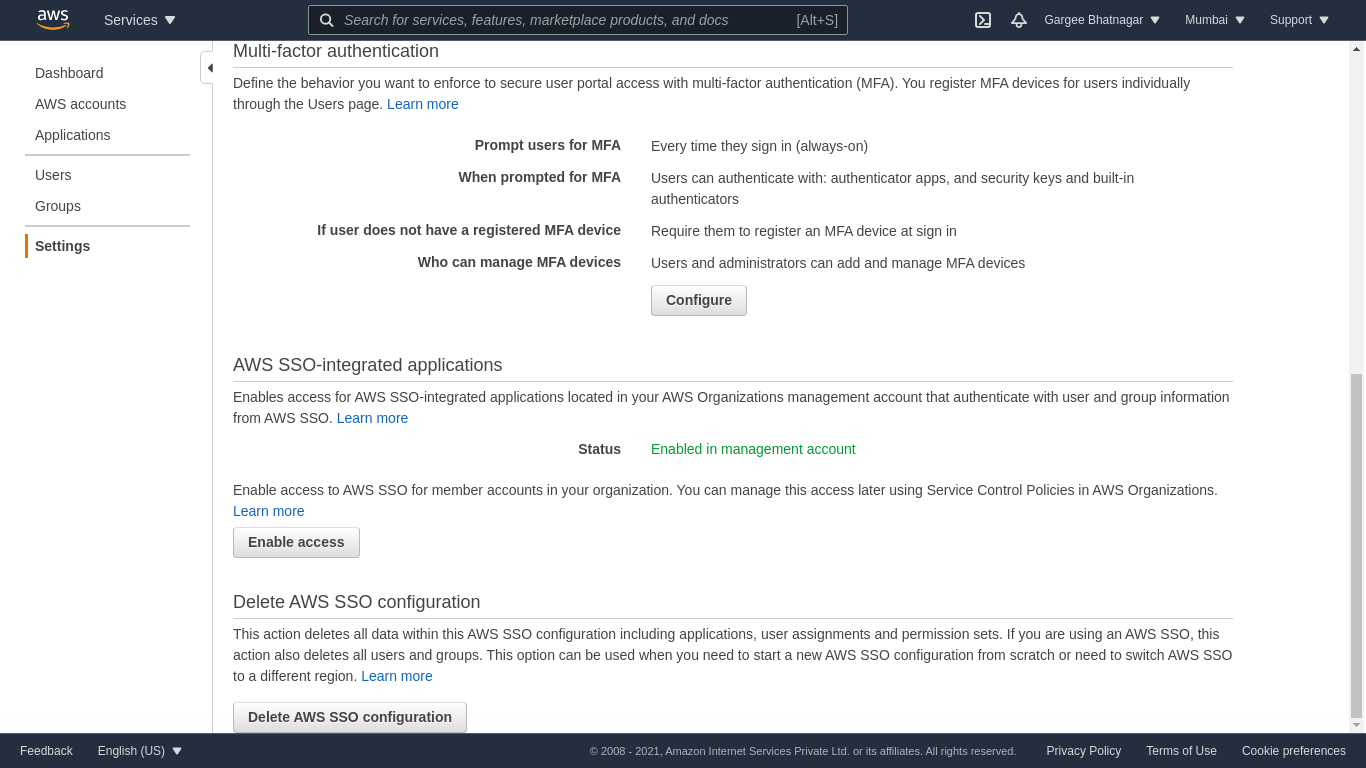This screenshot has height=768, width=1366.
Task: Click the Configure MFA button
Action: (x=699, y=300)
